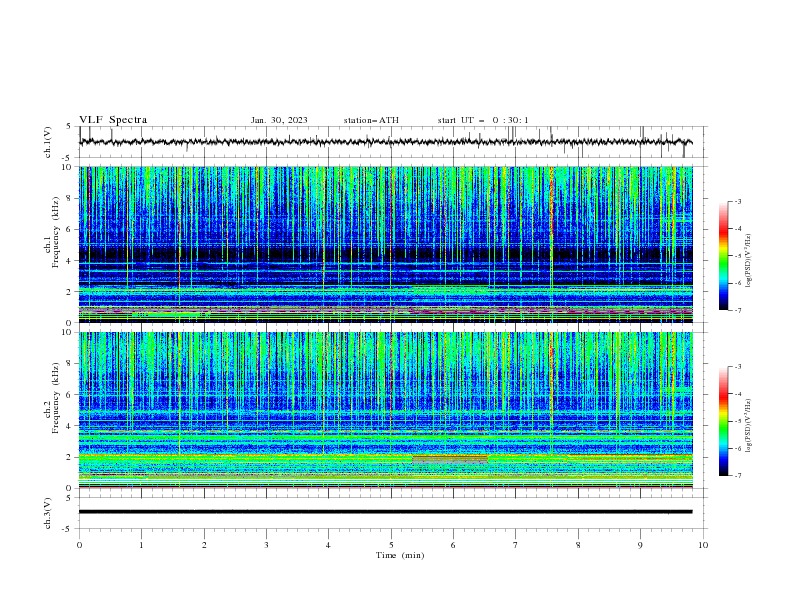Click the "Time (min)" axis label
This screenshot has height=612, width=792.
(400, 555)
